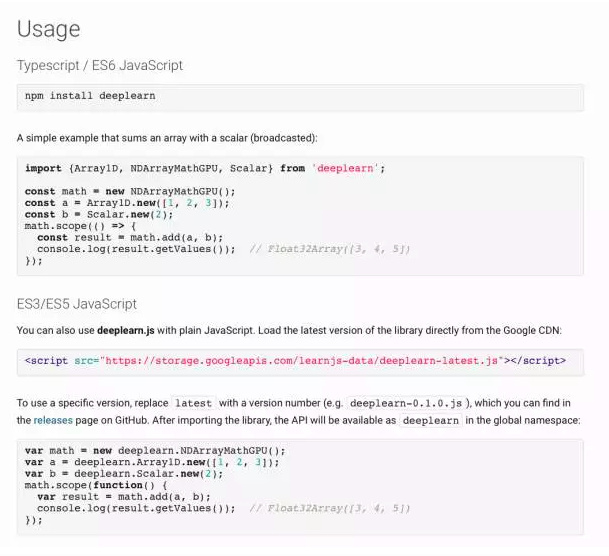Click the inline 'deeplearn' namespace code
The width and height of the screenshot is (609, 556).
click(431, 420)
